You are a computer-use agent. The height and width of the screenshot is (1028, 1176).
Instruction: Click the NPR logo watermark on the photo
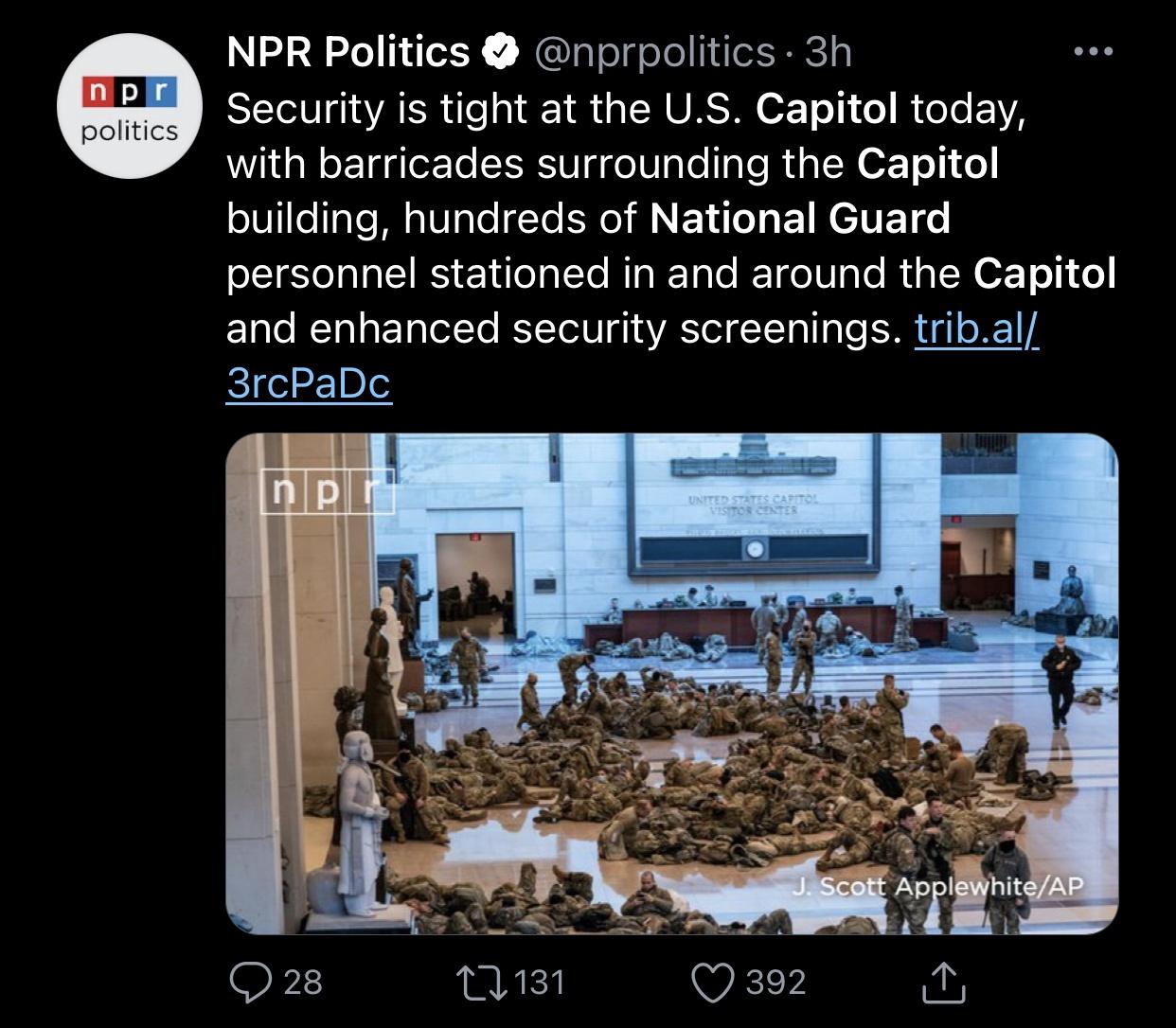(326, 493)
